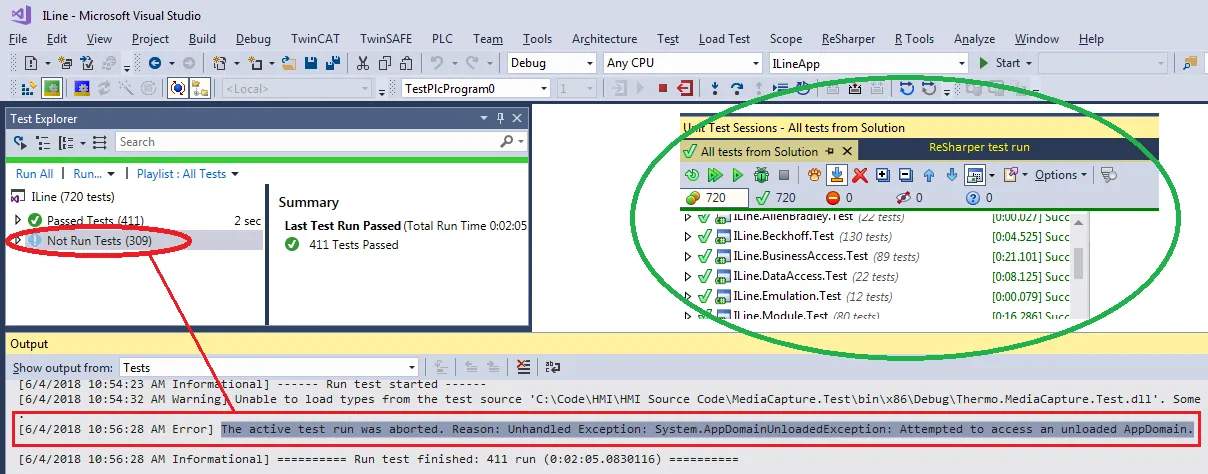The image size is (1208, 474).
Task: Toggle ReSharper Track Running Test button
Action: pos(837,175)
